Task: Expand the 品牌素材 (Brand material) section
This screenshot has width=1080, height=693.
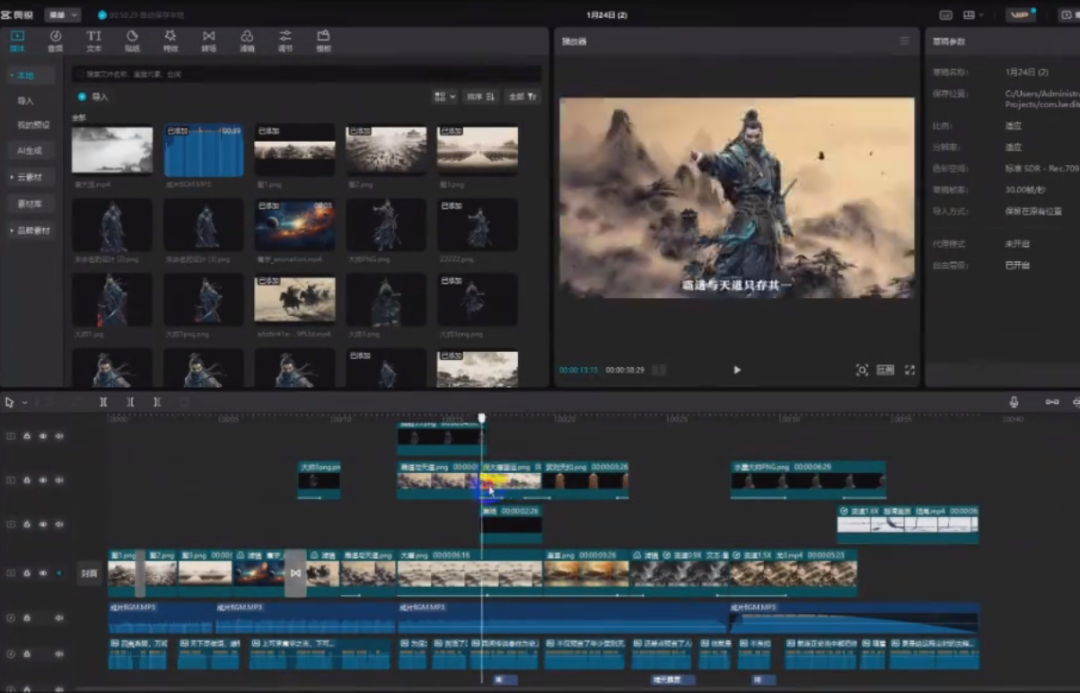Action: [30, 230]
